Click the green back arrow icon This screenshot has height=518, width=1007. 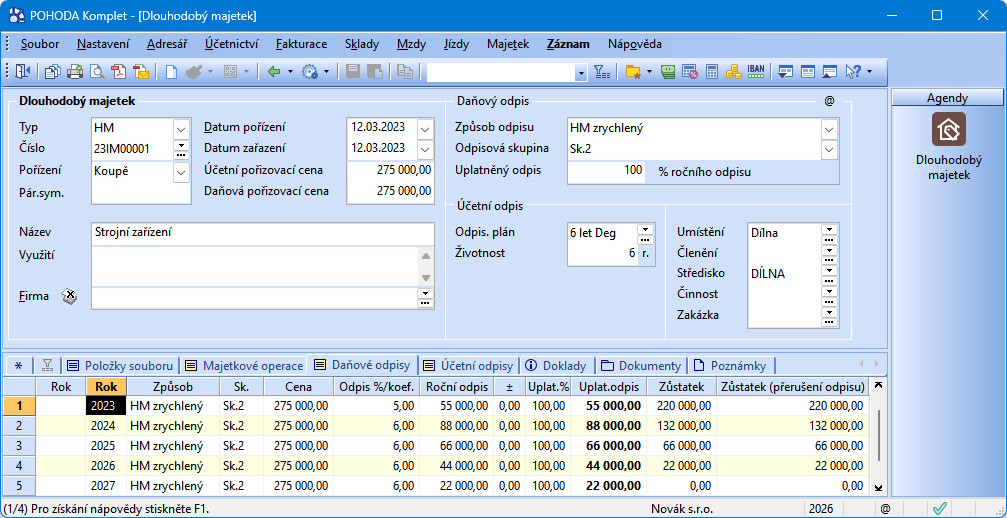pyautogui.click(x=274, y=72)
